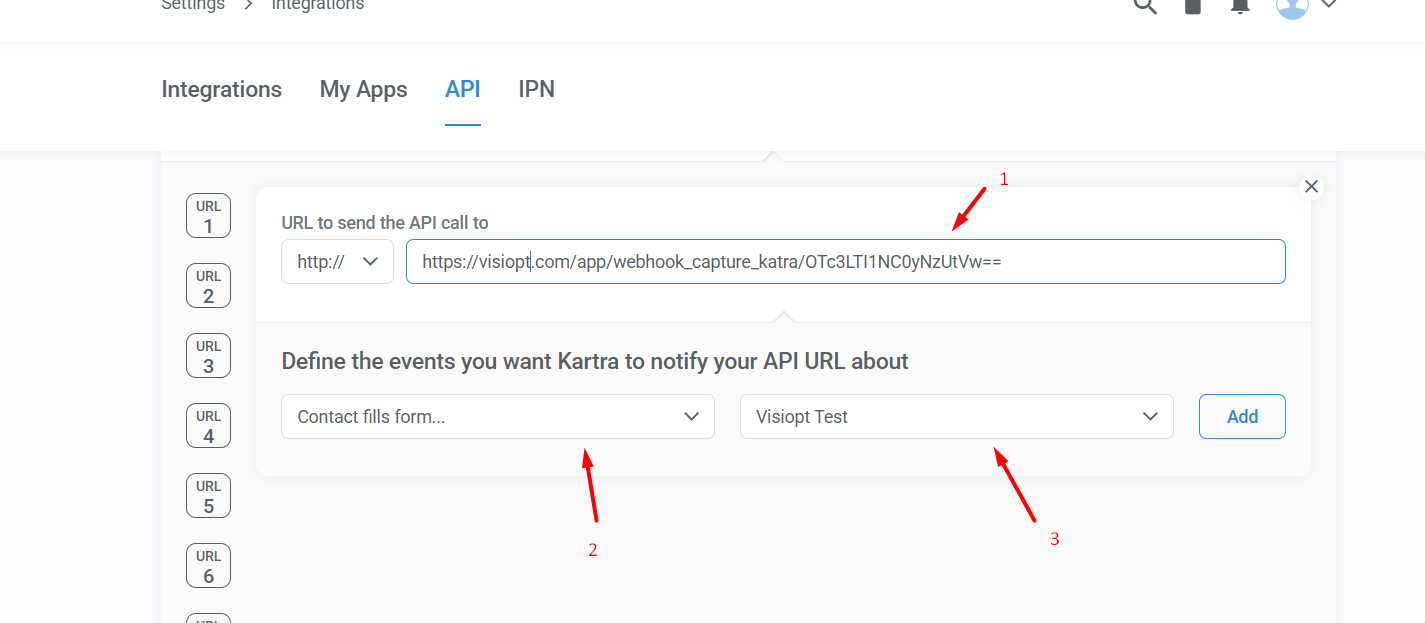Select URL 6 slot
1425x623 pixels.
point(208,566)
